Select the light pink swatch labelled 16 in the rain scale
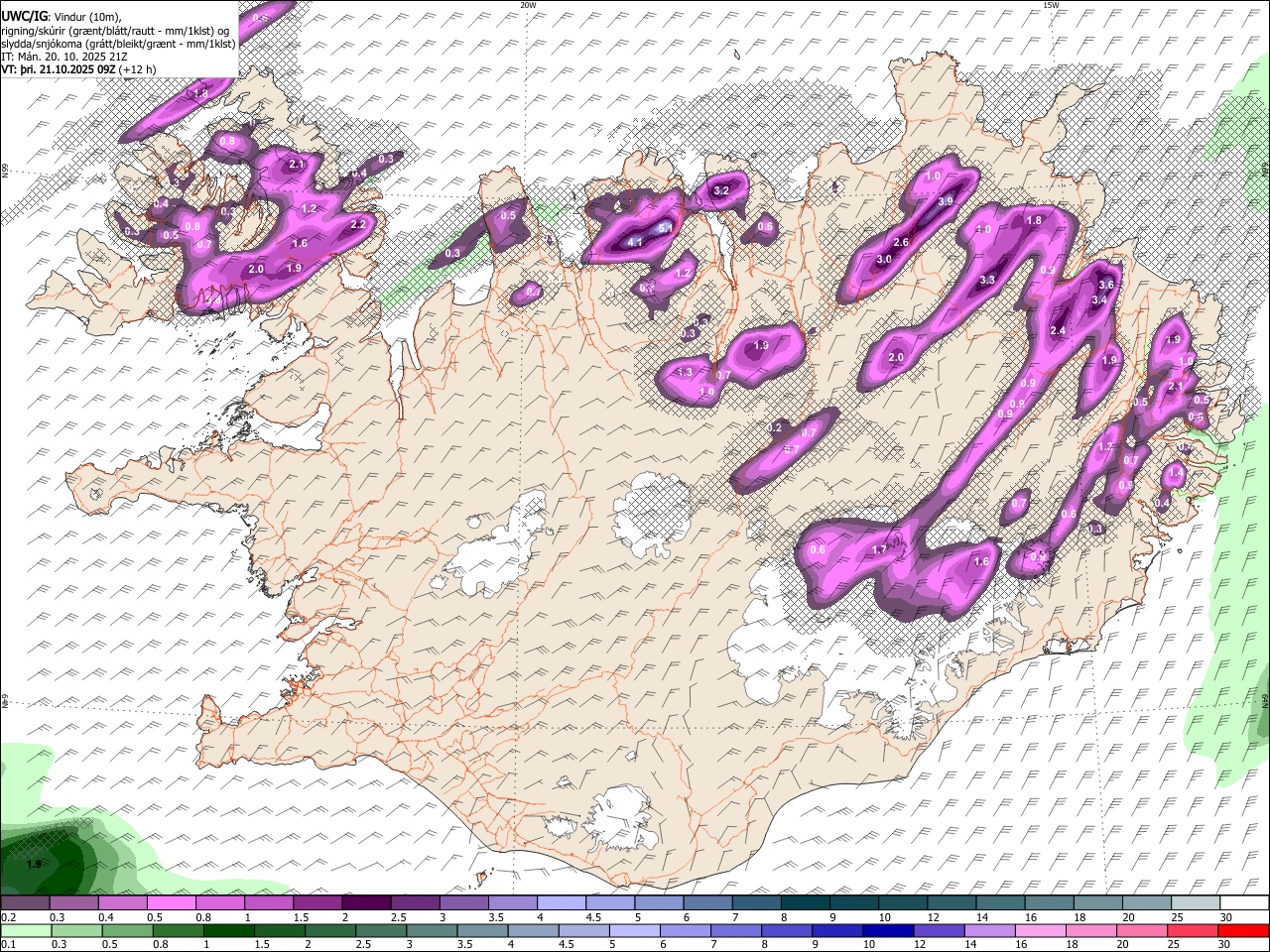 1040,930
